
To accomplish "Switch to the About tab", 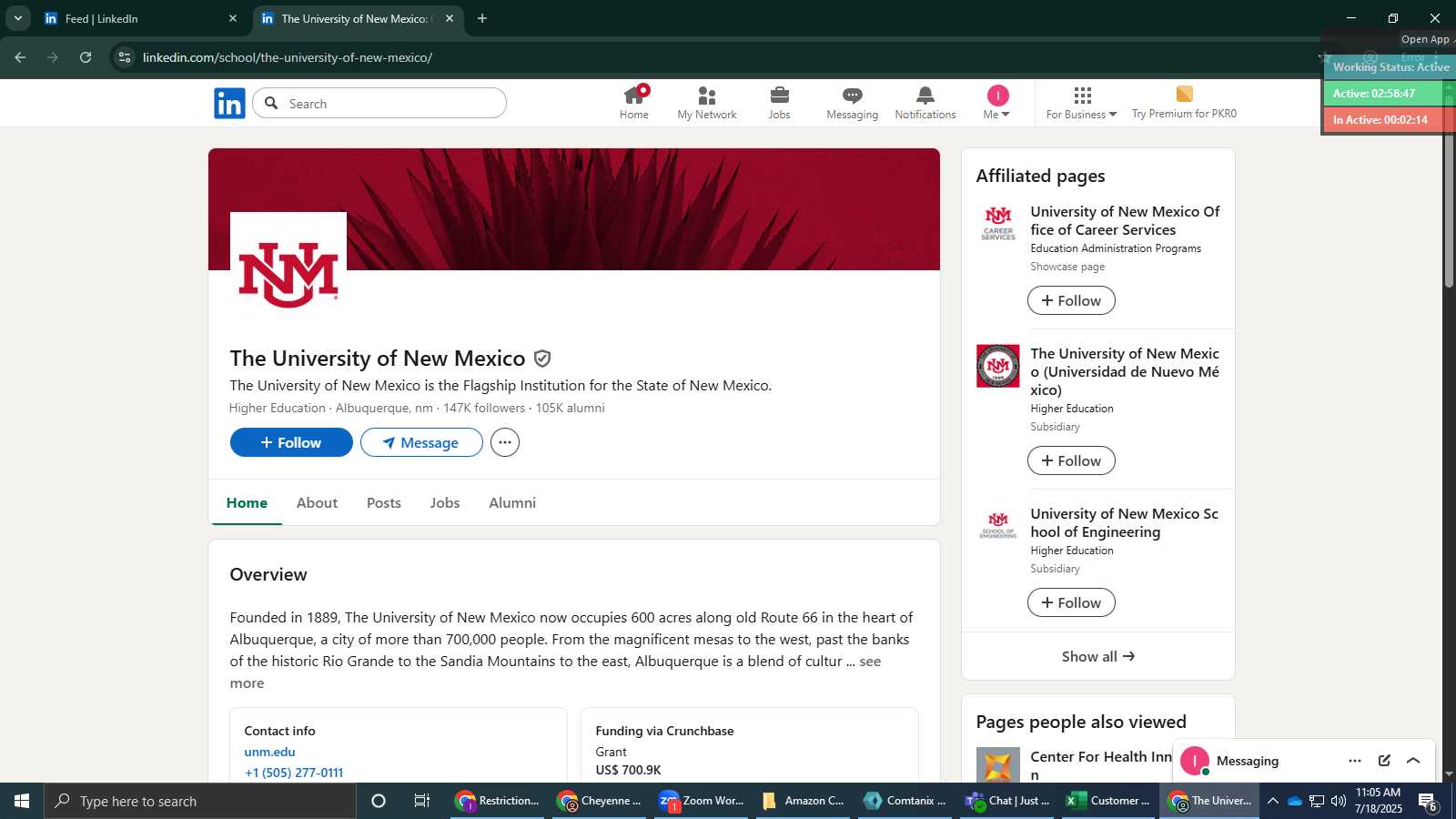I will pos(317,502).
